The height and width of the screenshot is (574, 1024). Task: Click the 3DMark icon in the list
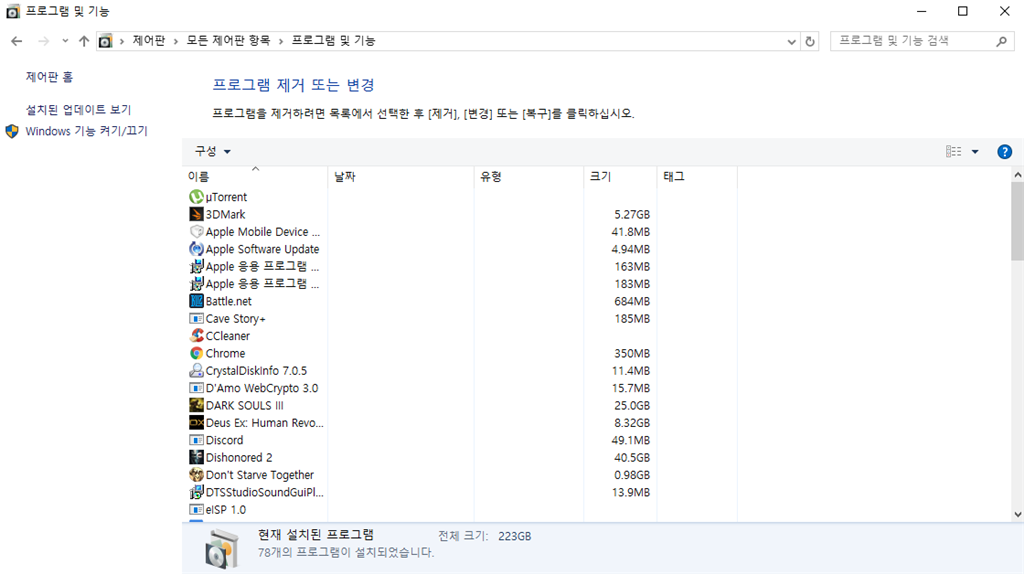[196, 214]
